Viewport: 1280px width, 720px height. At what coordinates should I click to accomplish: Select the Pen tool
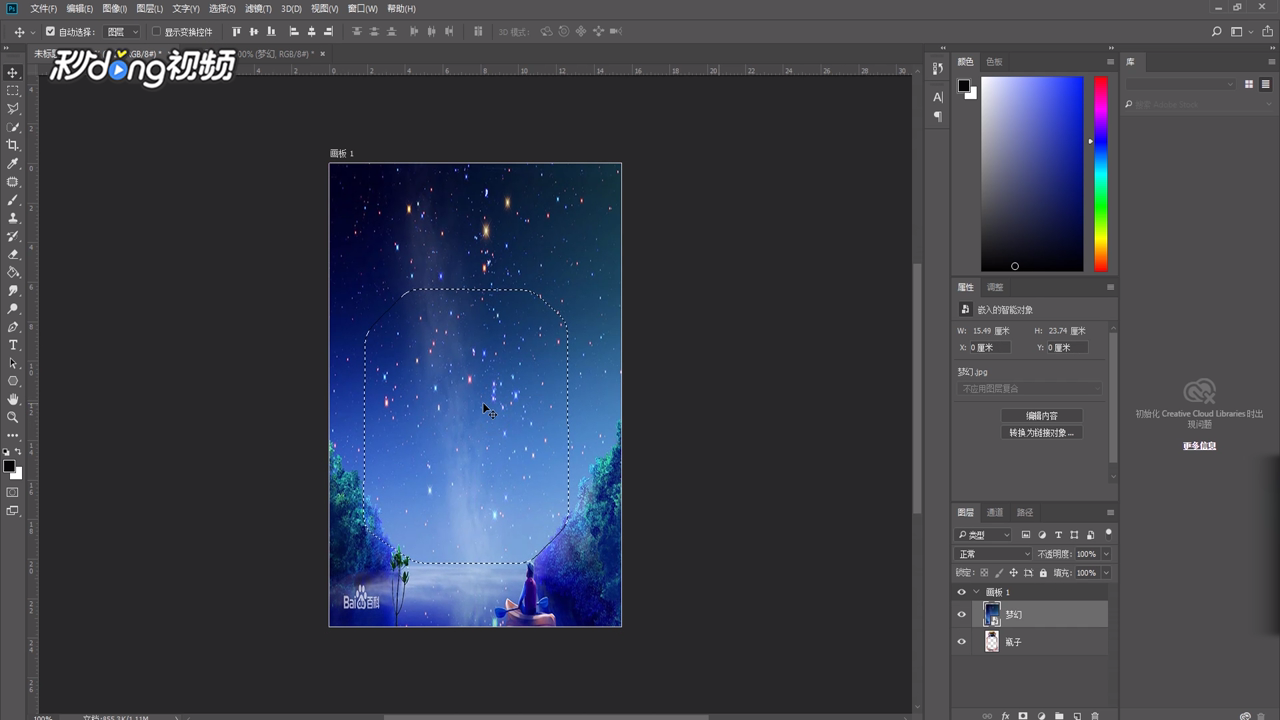point(13,327)
